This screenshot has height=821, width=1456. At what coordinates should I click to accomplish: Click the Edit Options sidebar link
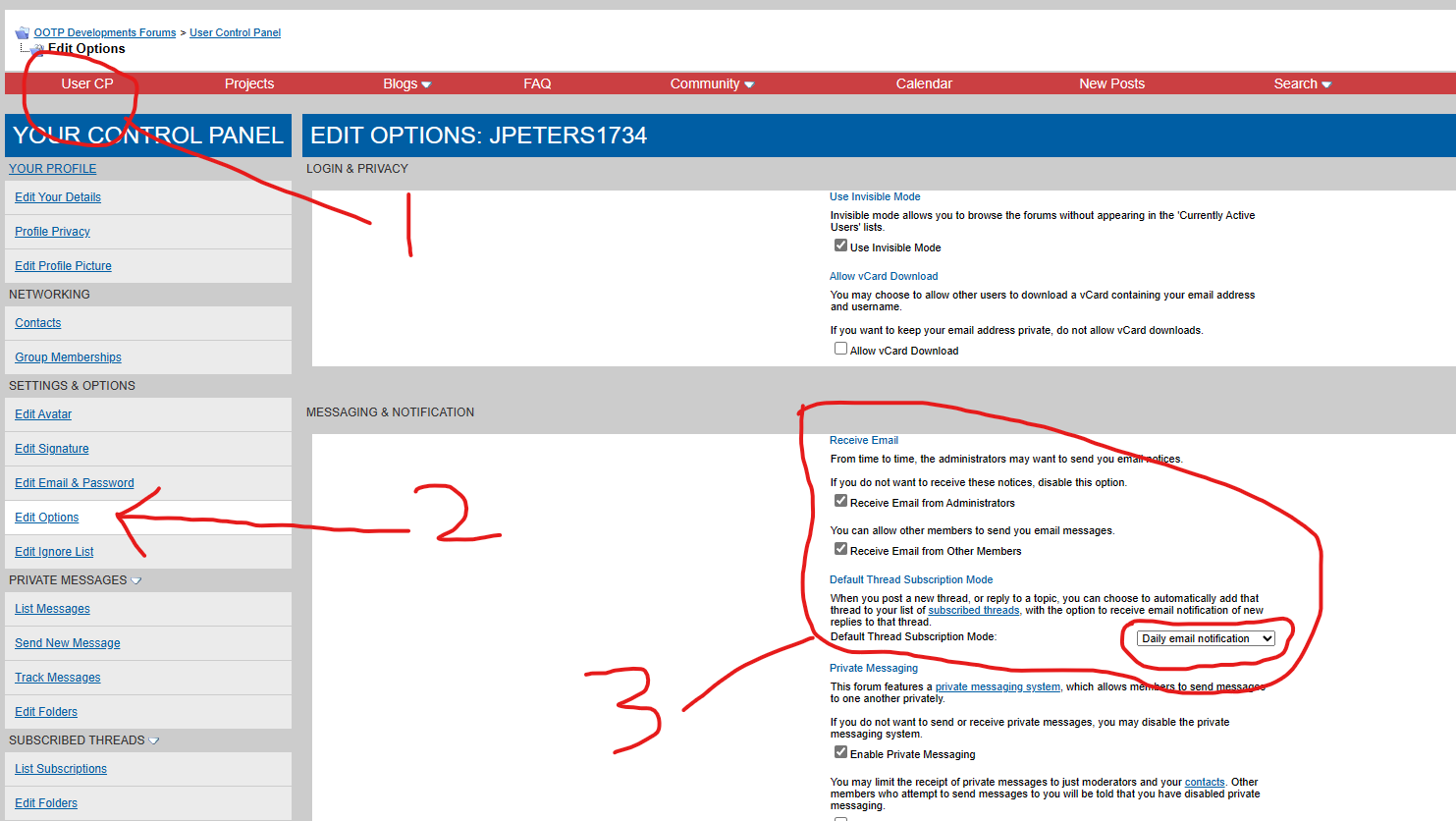[x=47, y=518]
